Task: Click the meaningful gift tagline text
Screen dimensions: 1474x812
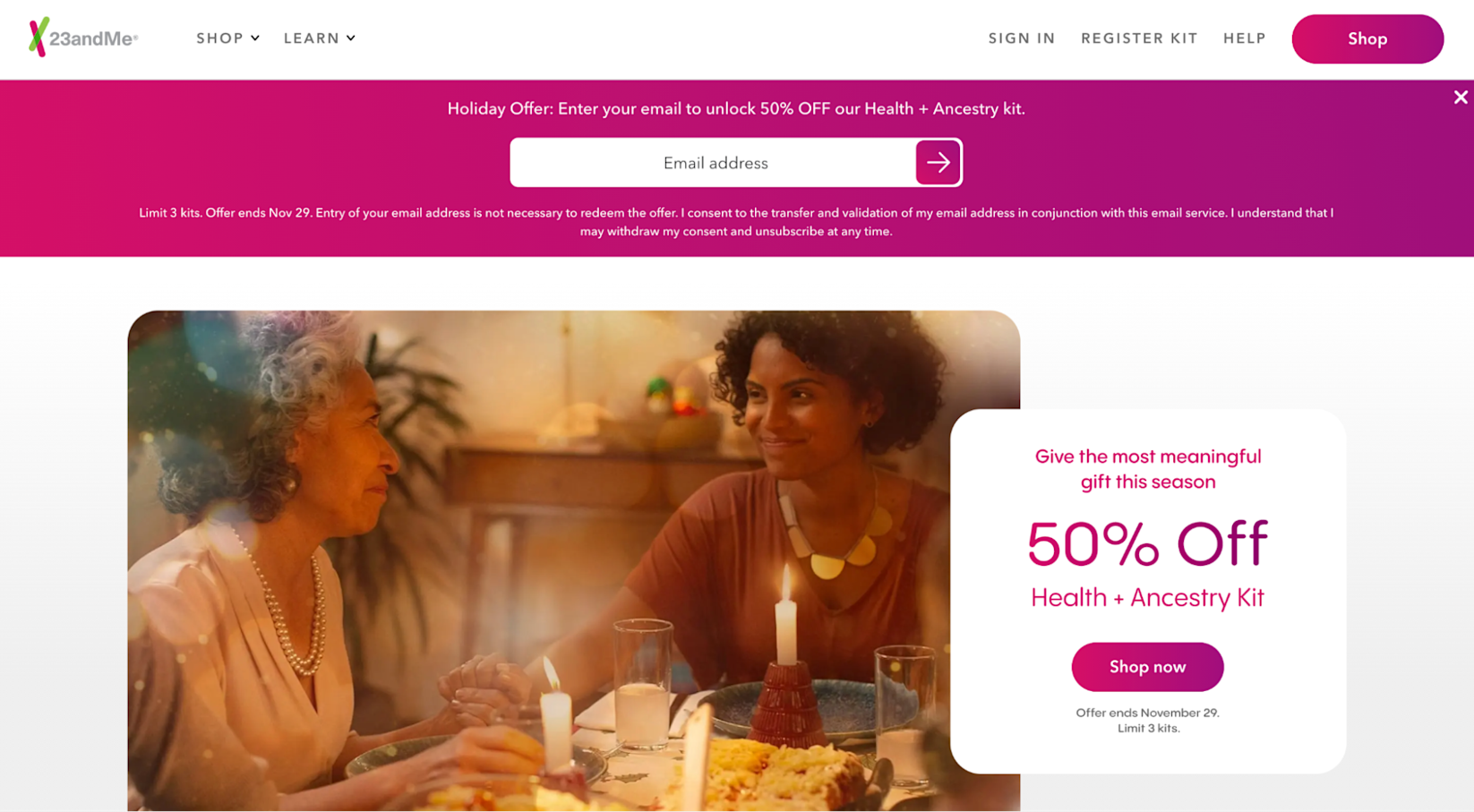Action: coord(1147,469)
